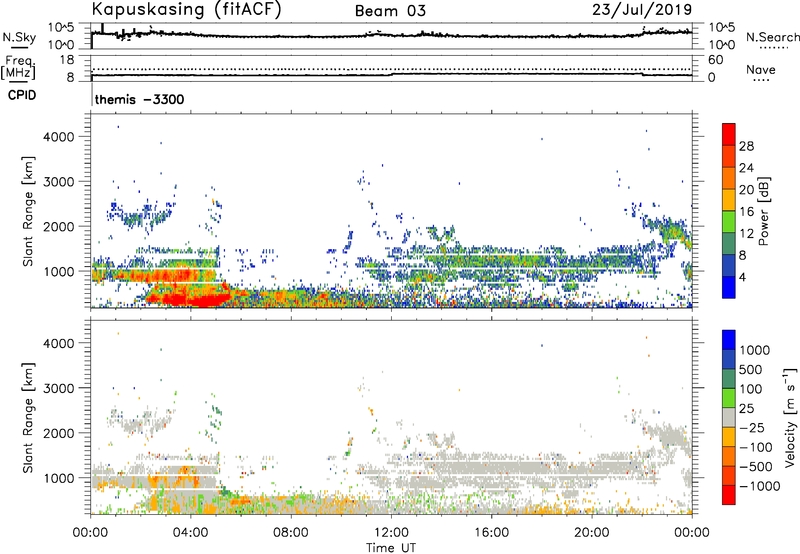Click the "12" label on Power colorbar
Screen dimensions: 800x554
tap(746, 234)
